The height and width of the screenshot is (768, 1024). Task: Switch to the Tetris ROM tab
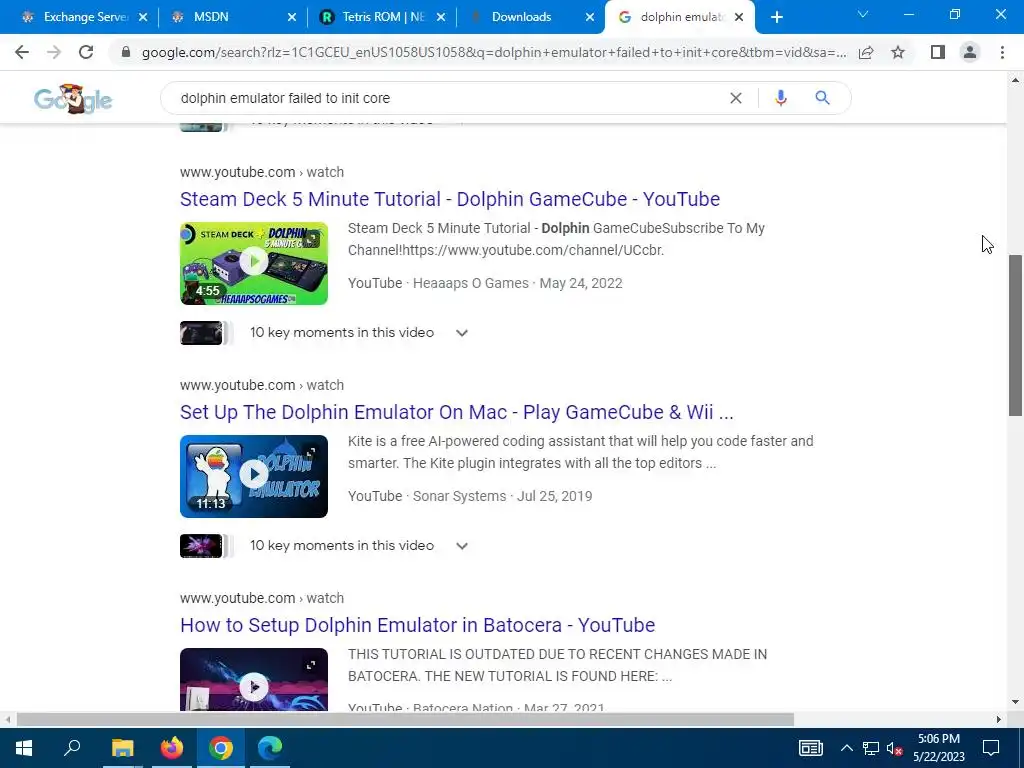[x=382, y=17]
